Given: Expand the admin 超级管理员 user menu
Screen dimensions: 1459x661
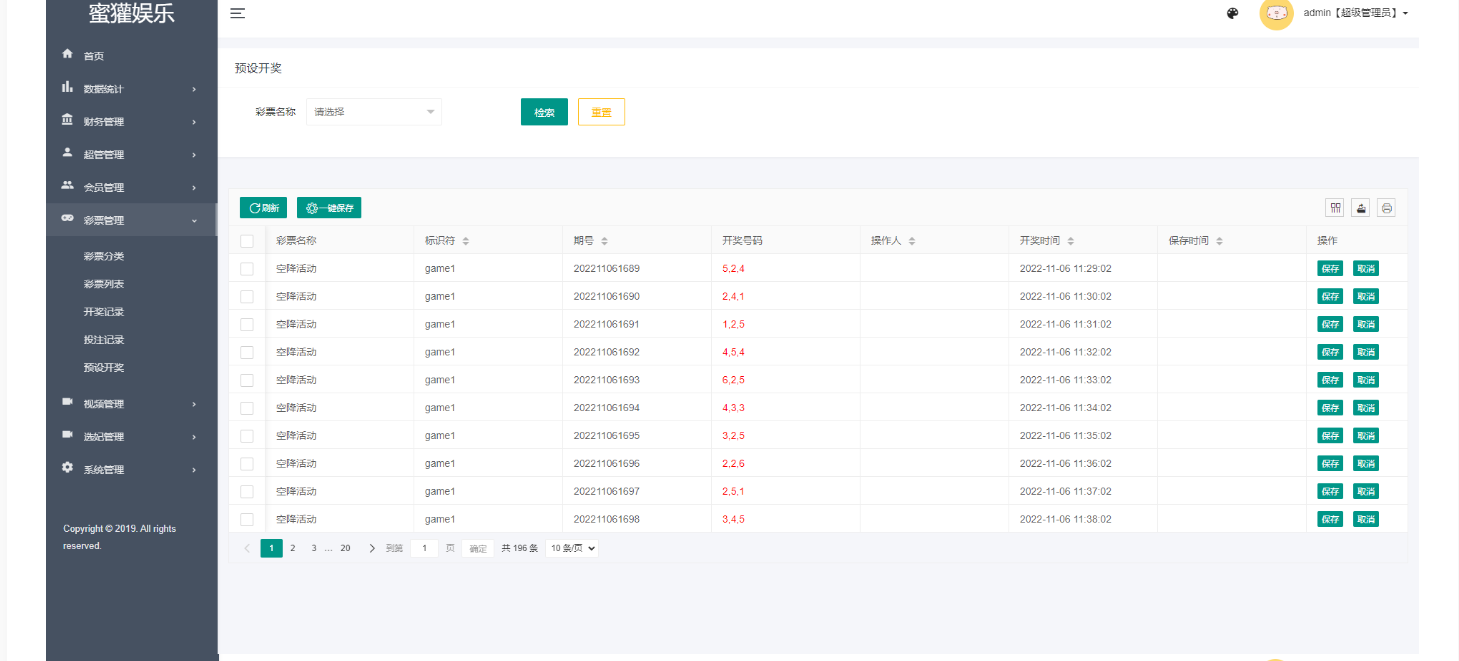Looking at the screenshot, I should (1355, 13).
